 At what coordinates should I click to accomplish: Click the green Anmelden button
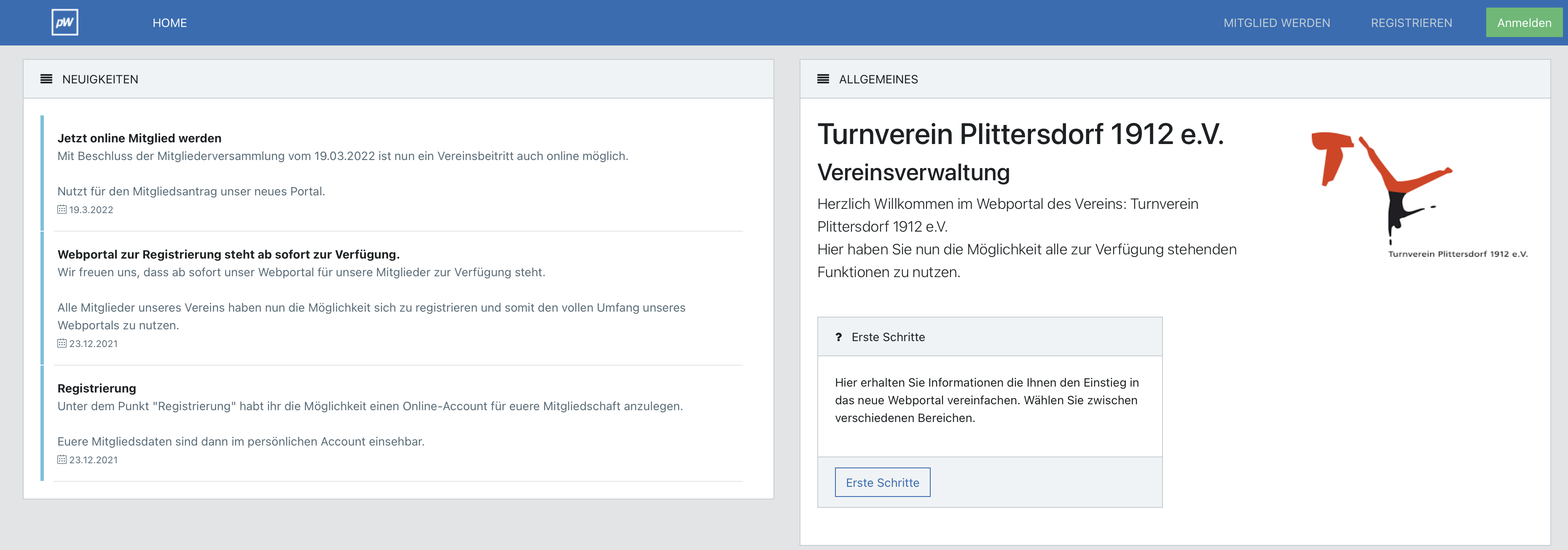(x=1524, y=22)
